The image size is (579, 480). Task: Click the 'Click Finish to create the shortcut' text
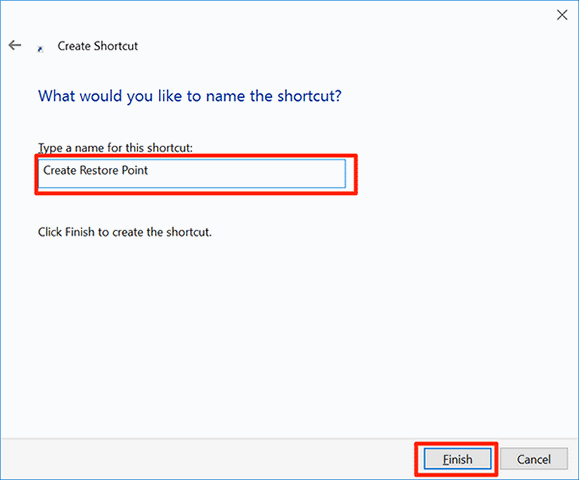pos(125,232)
